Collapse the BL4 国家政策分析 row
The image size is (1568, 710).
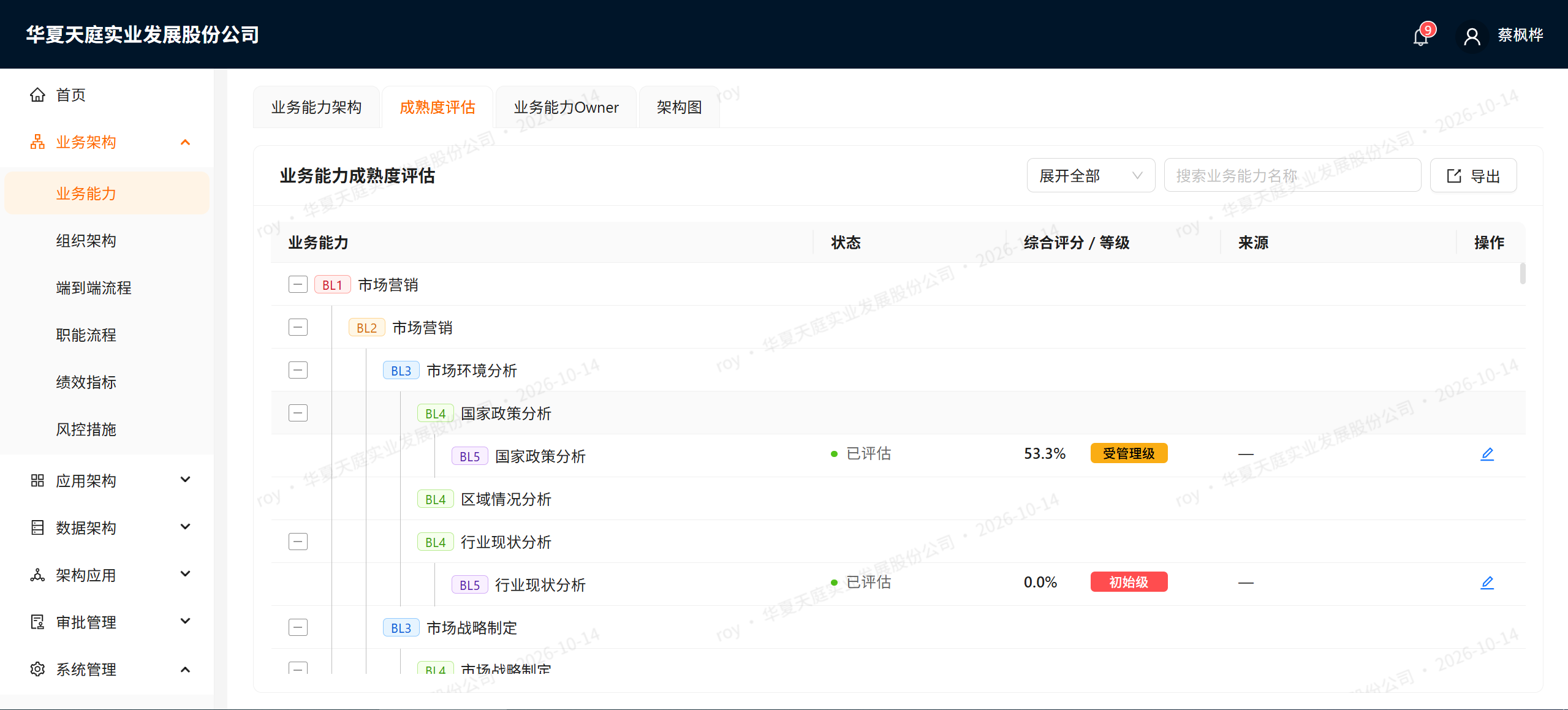(x=298, y=413)
